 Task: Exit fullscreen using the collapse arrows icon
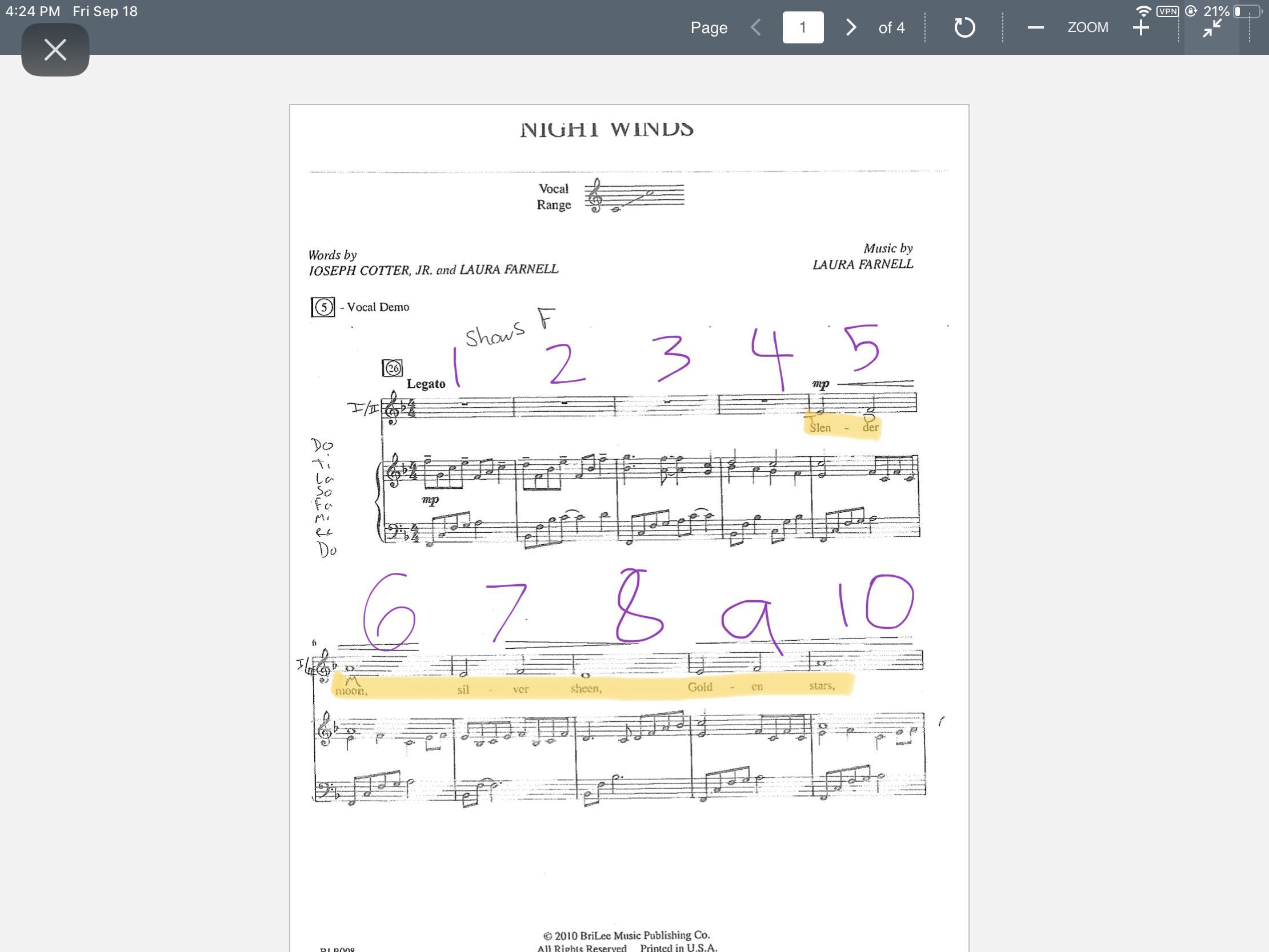1212,28
